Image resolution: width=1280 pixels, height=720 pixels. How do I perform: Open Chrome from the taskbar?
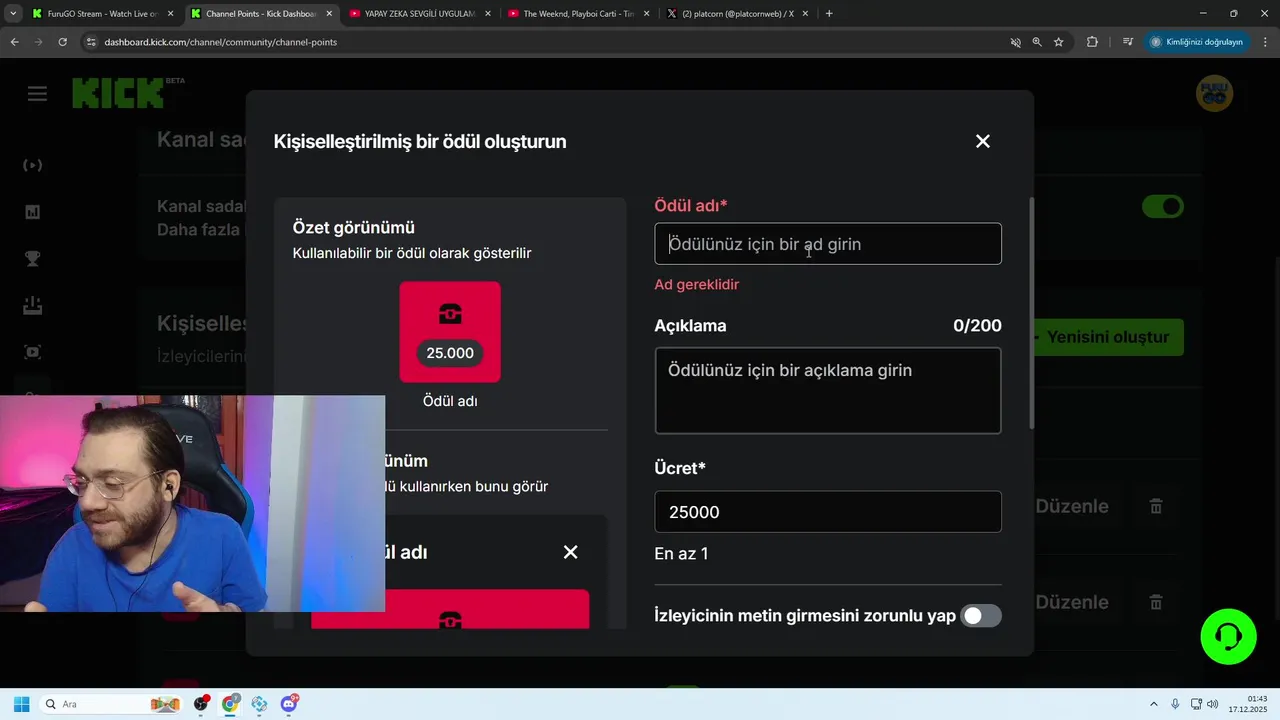click(x=230, y=704)
